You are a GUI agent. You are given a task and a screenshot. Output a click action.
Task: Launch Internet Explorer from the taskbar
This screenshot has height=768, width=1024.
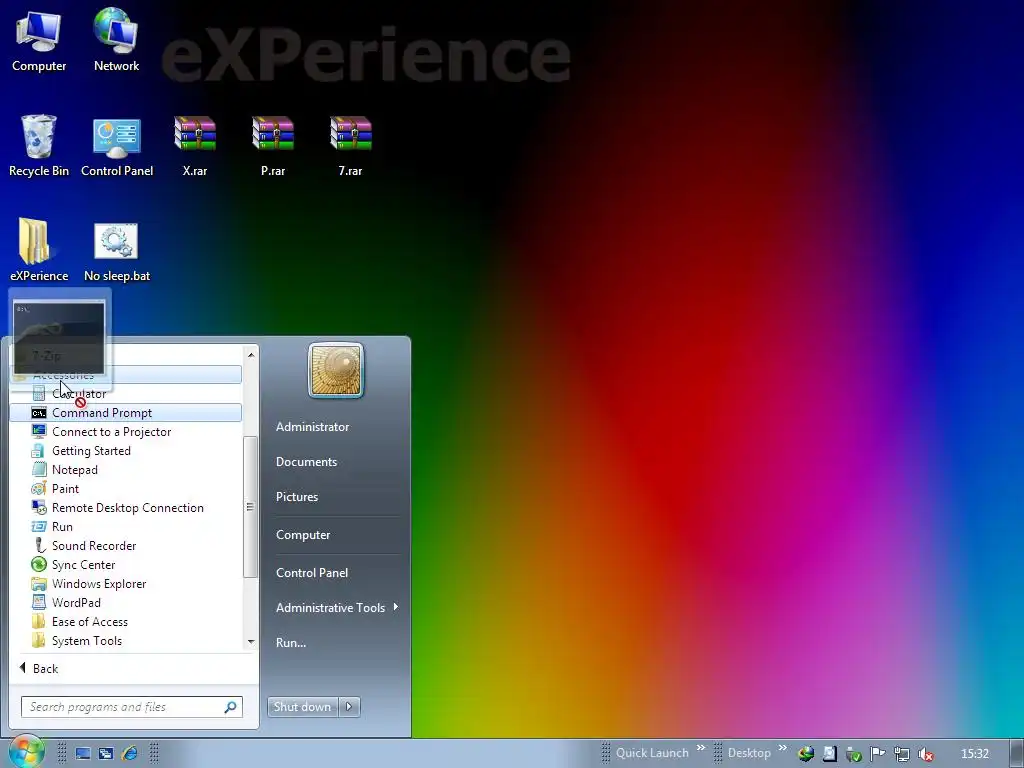(129, 754)
